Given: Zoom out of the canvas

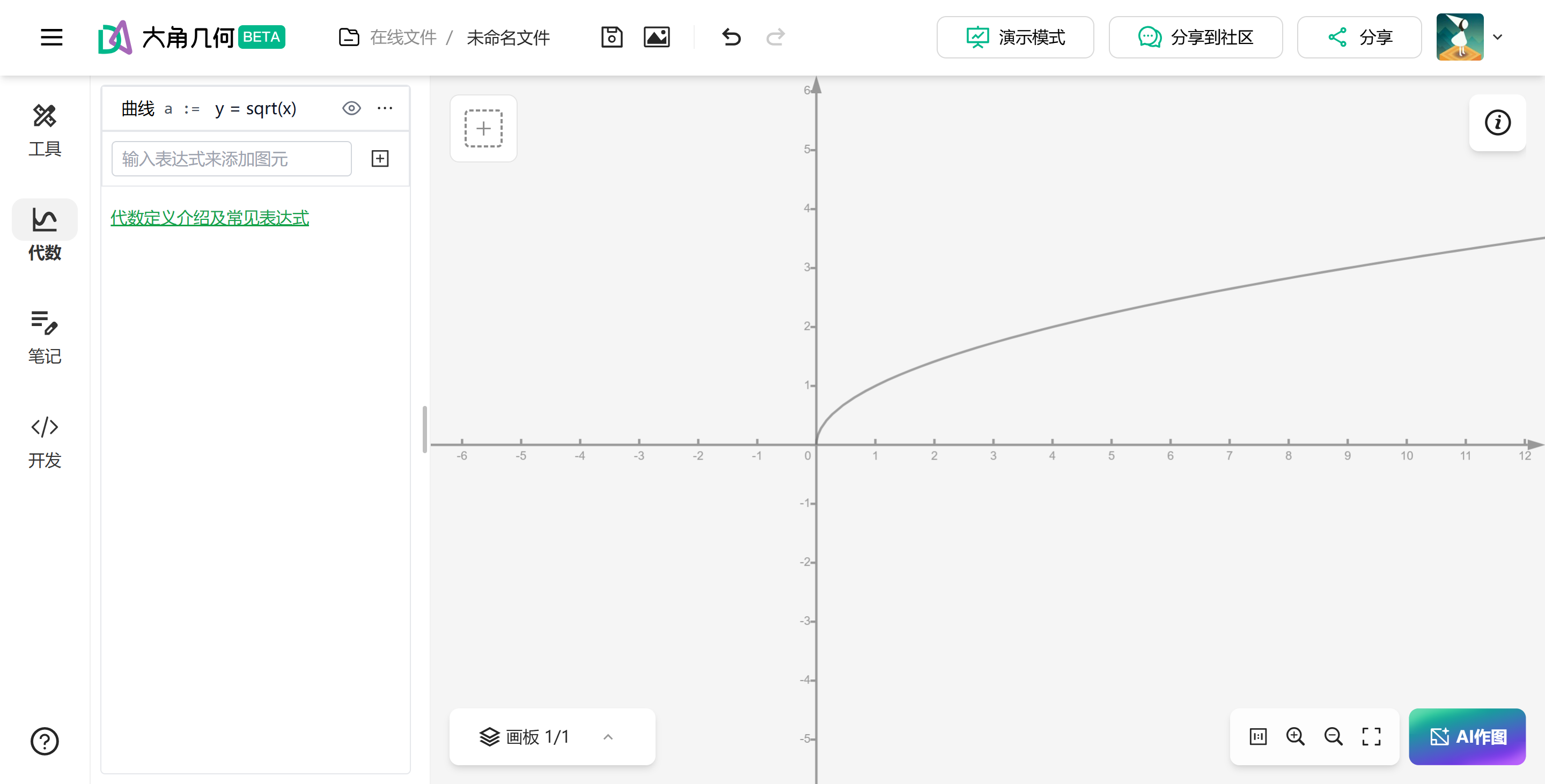Looking at the screenshot, I should click(x=1333, y=736).
